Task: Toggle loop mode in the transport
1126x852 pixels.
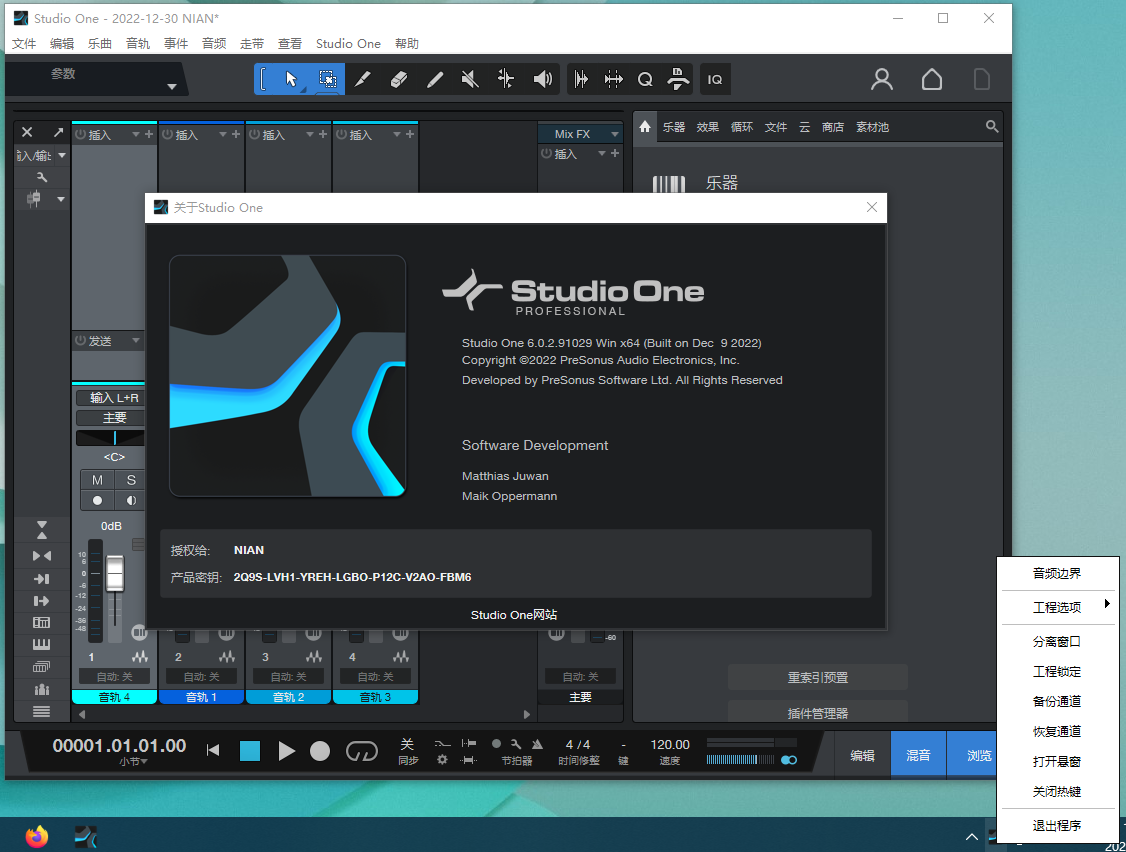Action: coord(361,751)
